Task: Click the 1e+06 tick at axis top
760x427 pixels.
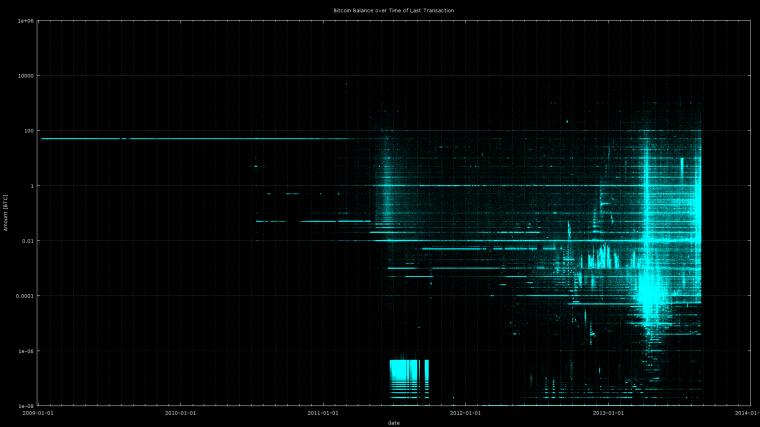Action: pos(25,21)
